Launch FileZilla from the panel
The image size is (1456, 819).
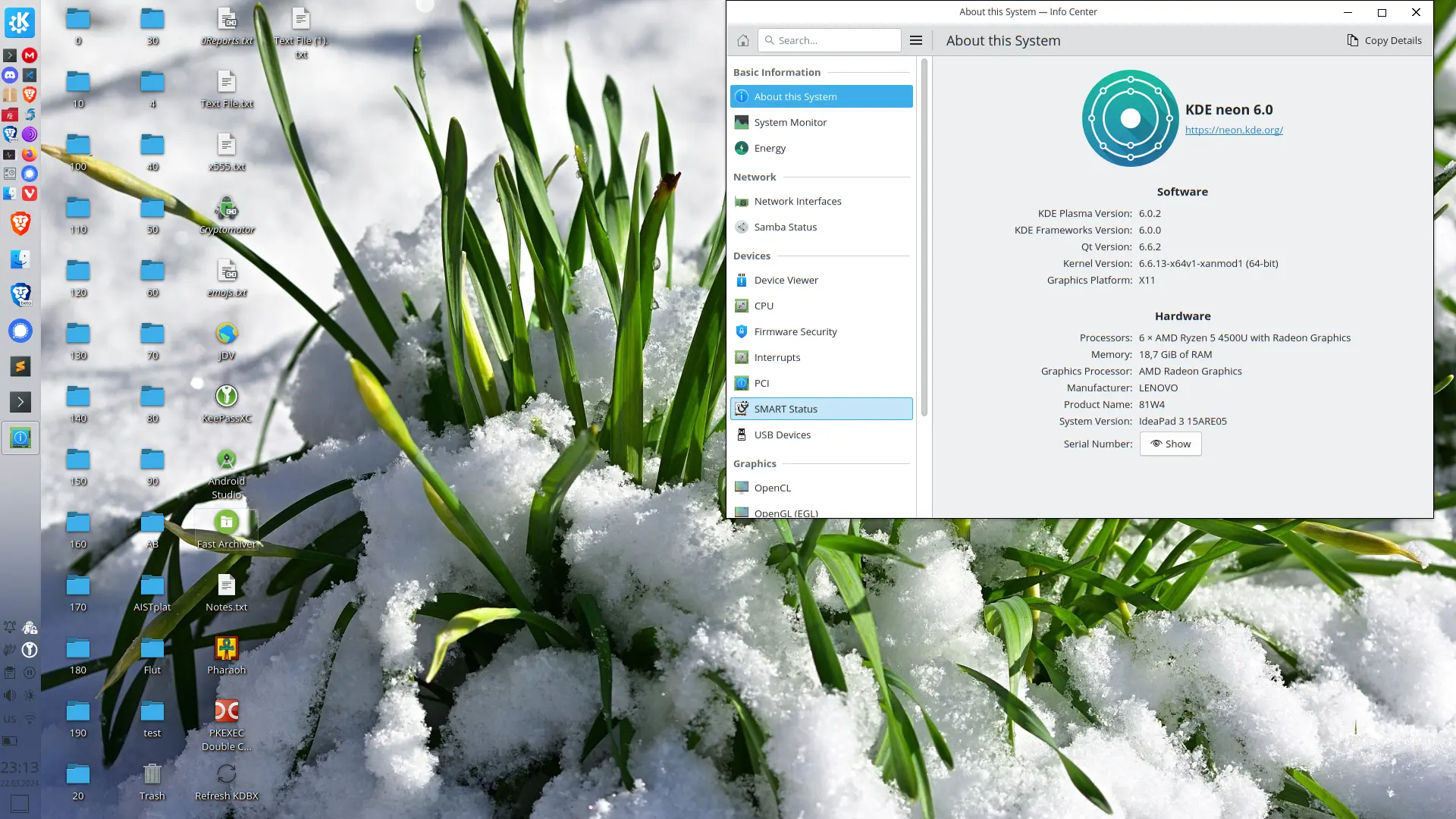click(x=10, y=115)
